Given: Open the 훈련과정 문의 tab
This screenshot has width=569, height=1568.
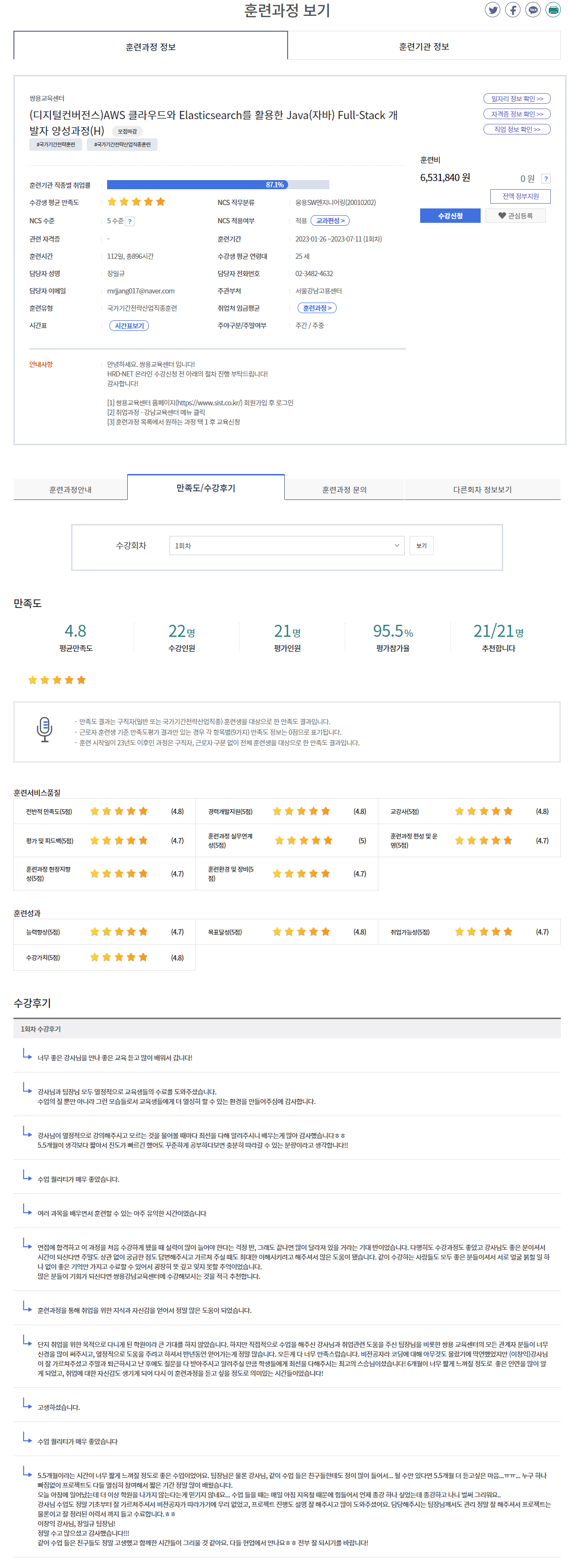Looking at the screenshot, I should (x=344, y=489).
